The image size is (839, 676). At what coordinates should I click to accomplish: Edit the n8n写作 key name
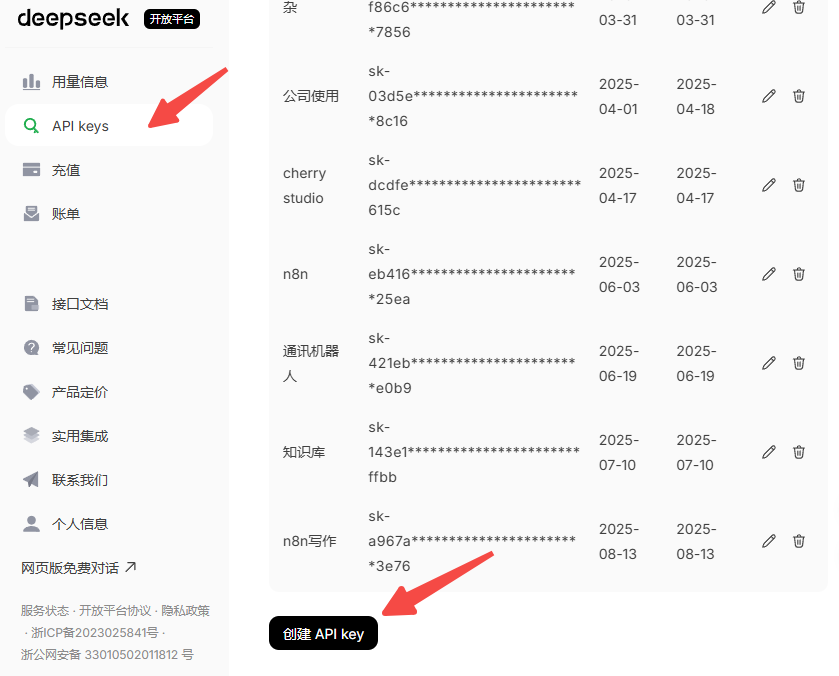pos(768,541)
